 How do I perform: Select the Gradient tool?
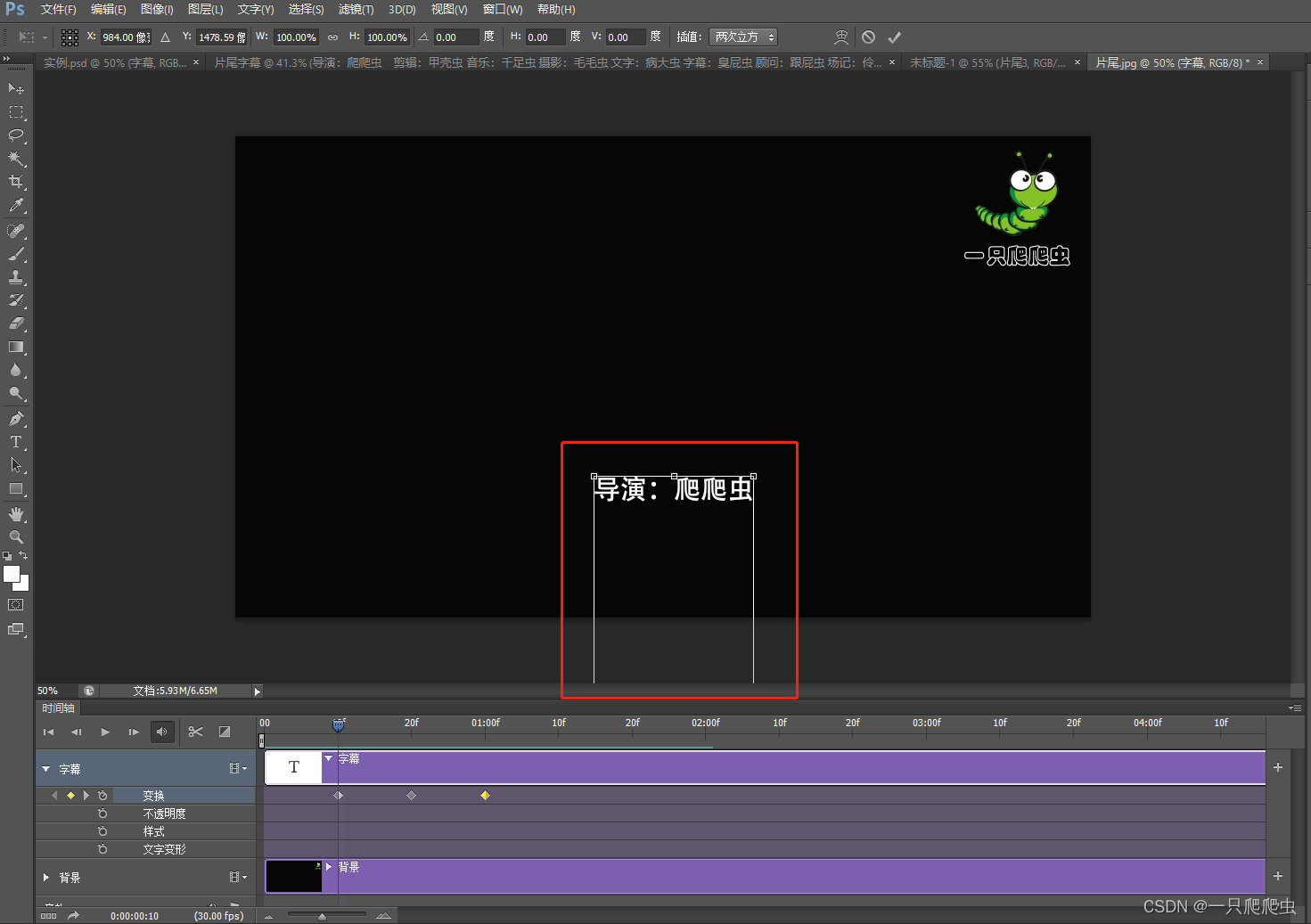[16, 347]
